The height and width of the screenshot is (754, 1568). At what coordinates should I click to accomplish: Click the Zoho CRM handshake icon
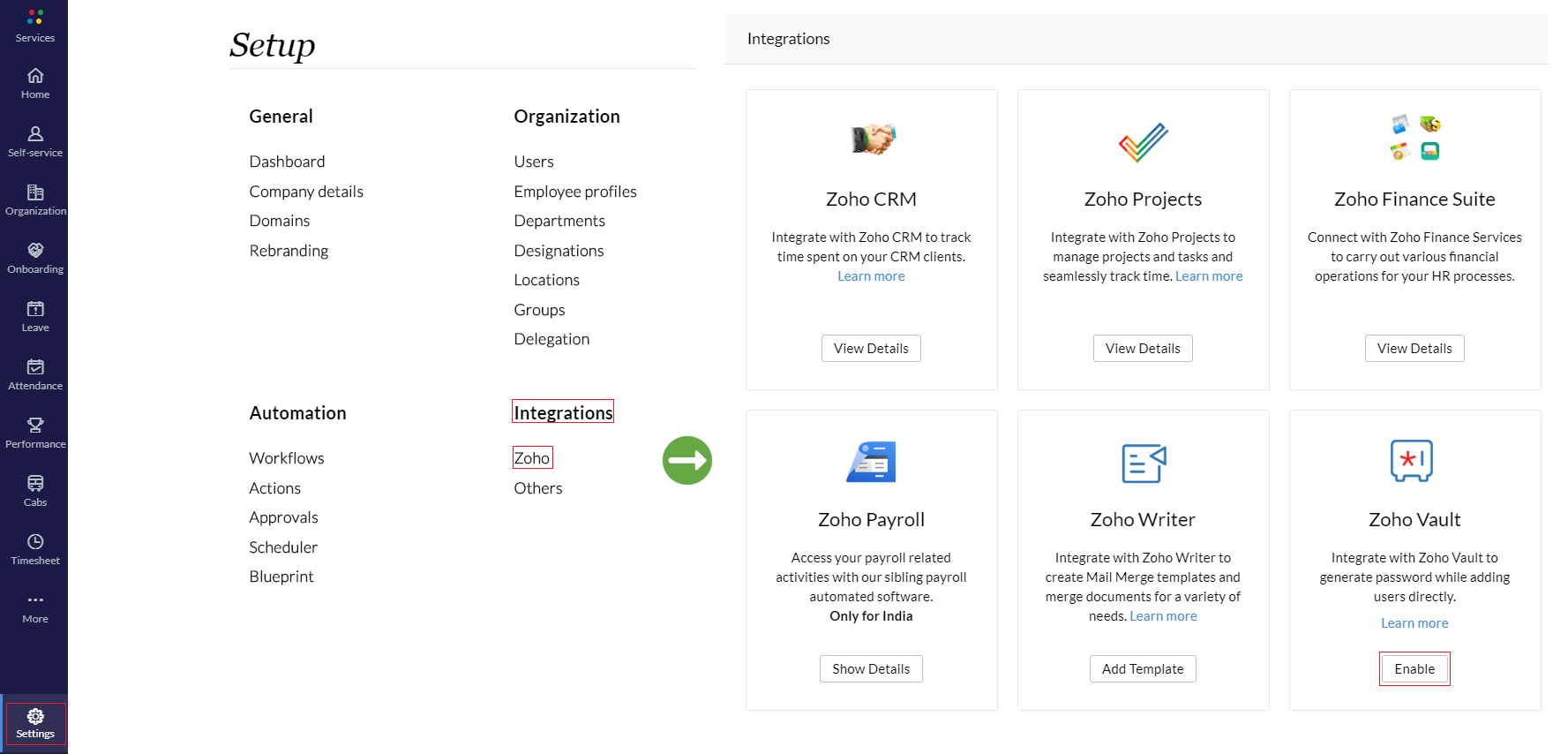pyautogui.click(x=872, y=139)
